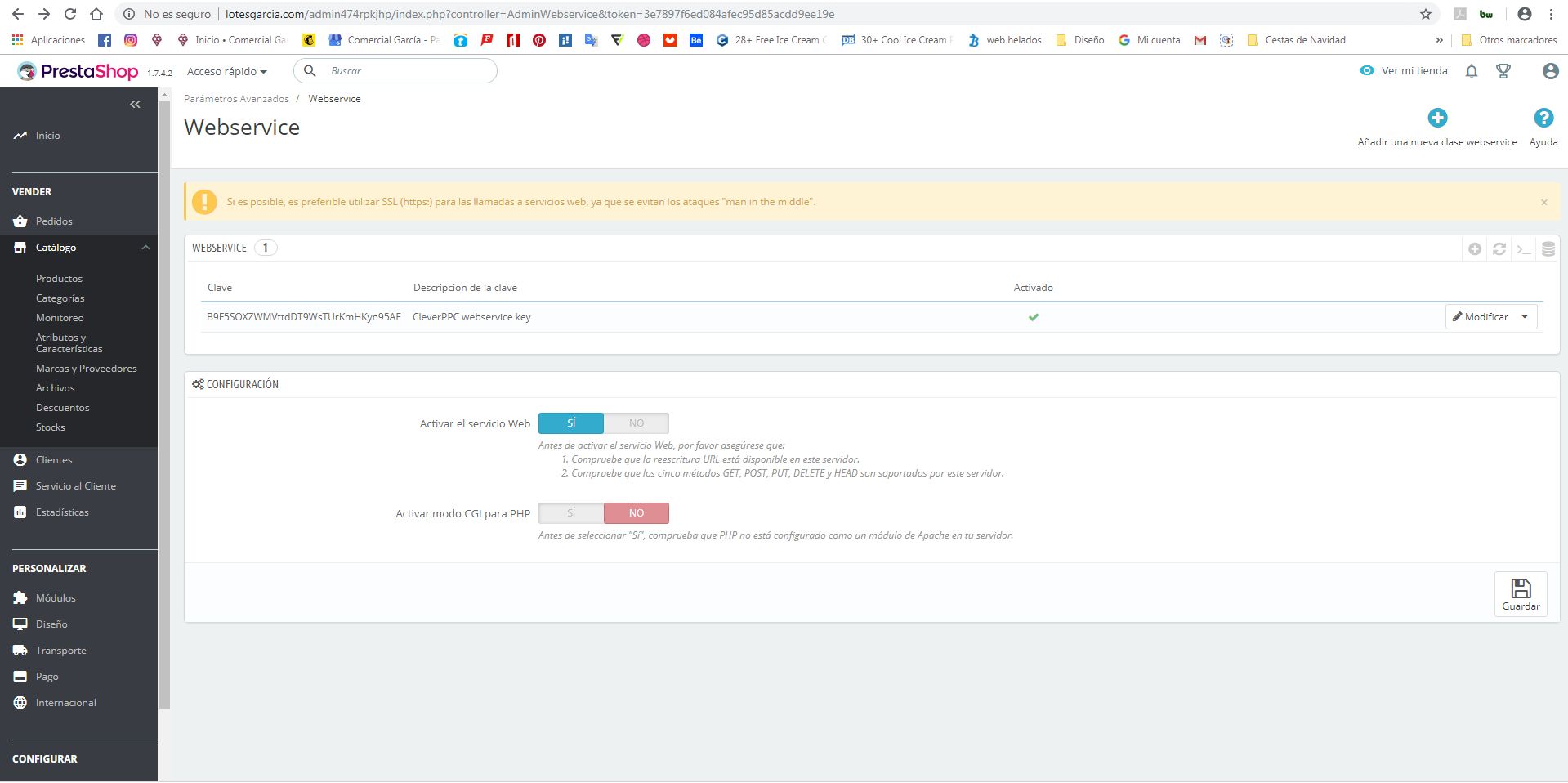Click the Clientes person icon
This screenshot has width=1568, height=783.
point(20,460)
